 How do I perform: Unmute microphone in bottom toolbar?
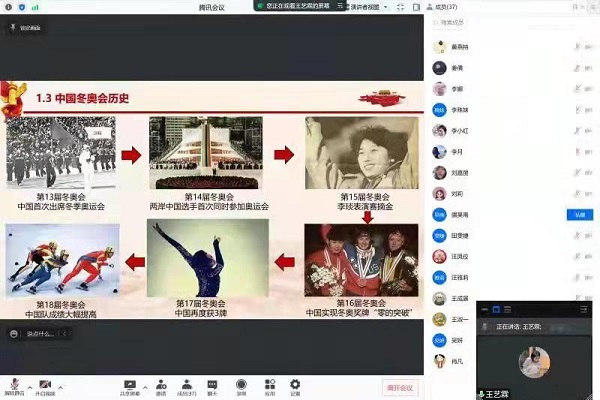coord(15,384)
